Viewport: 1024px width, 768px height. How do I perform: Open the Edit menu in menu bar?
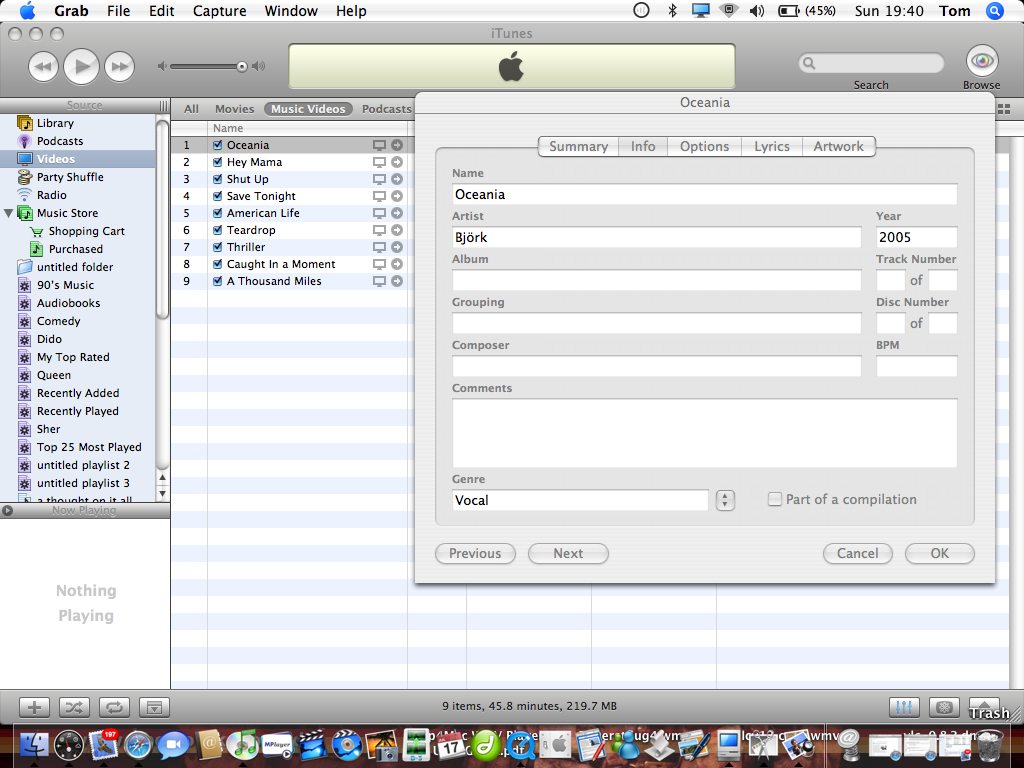point(161,11)
